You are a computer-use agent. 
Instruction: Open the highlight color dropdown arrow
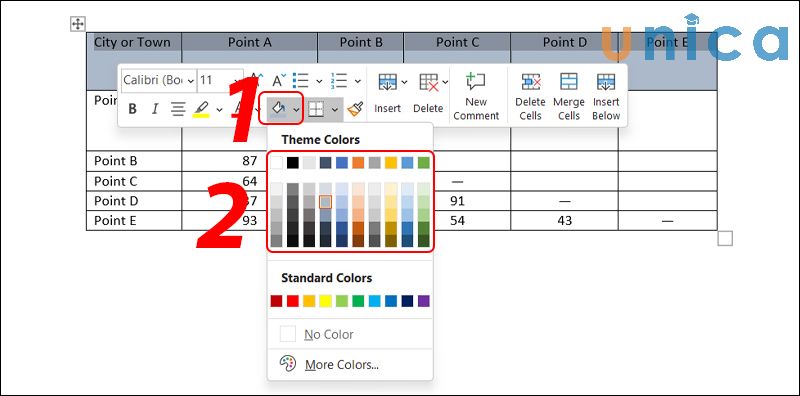(x=219, y=109)
